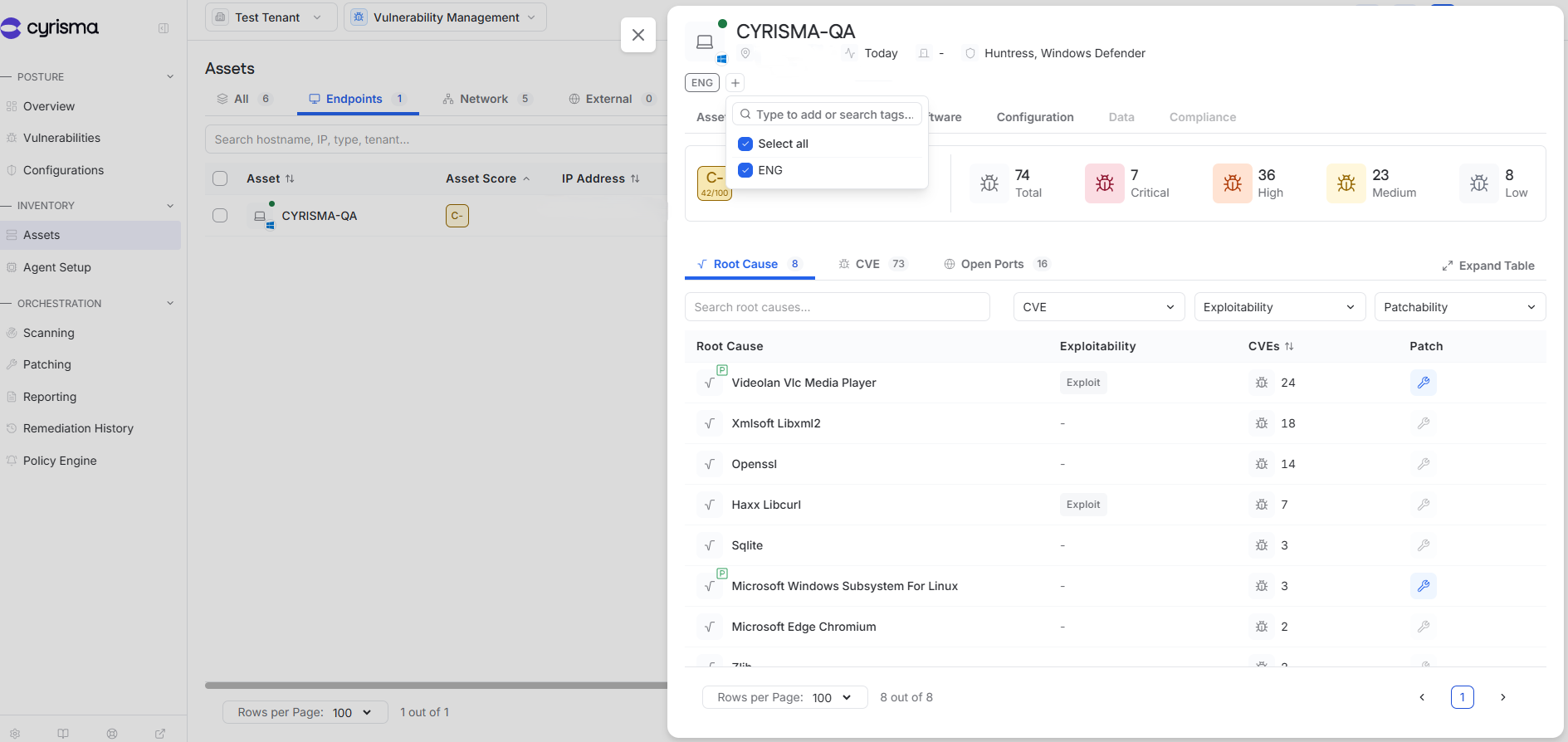Click the Search root causes input field

pos(838,307)
